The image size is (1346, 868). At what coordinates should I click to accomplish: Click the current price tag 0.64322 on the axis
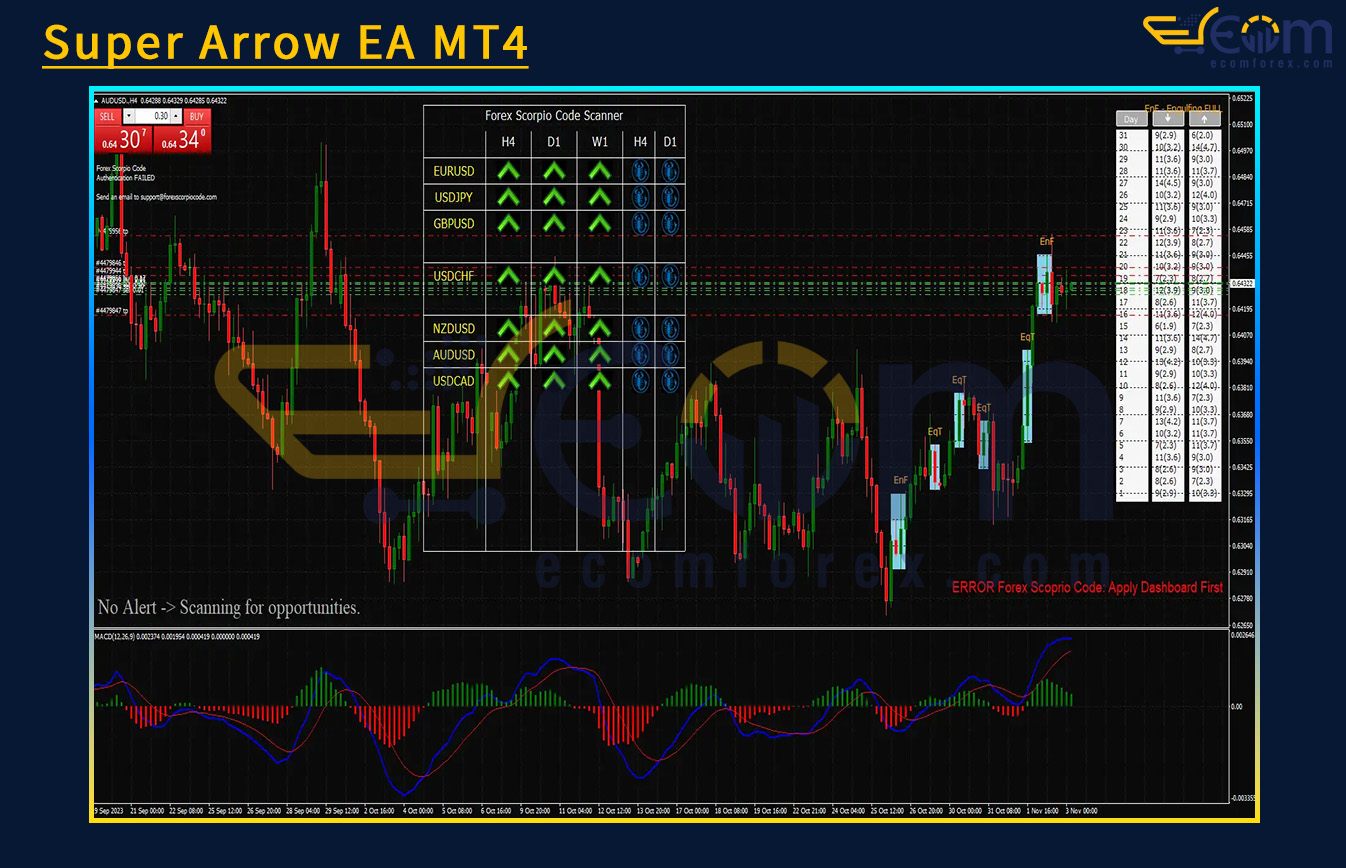click(1243, 284)
